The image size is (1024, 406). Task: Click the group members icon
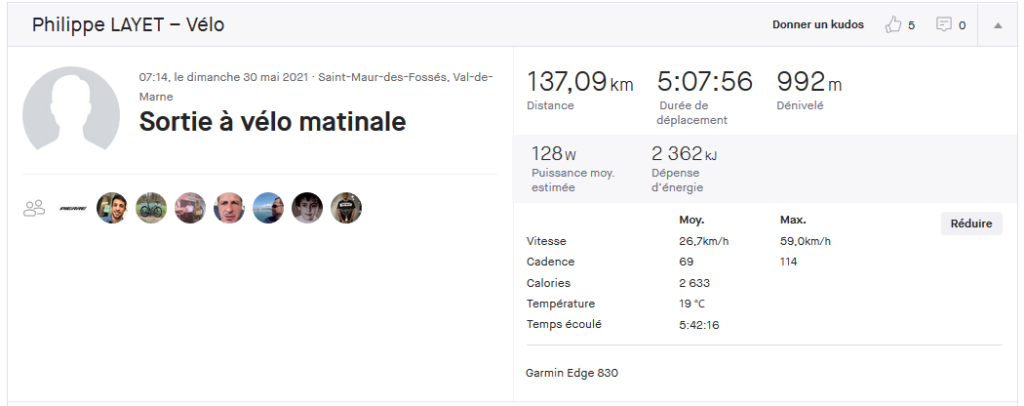pos(34,208)
